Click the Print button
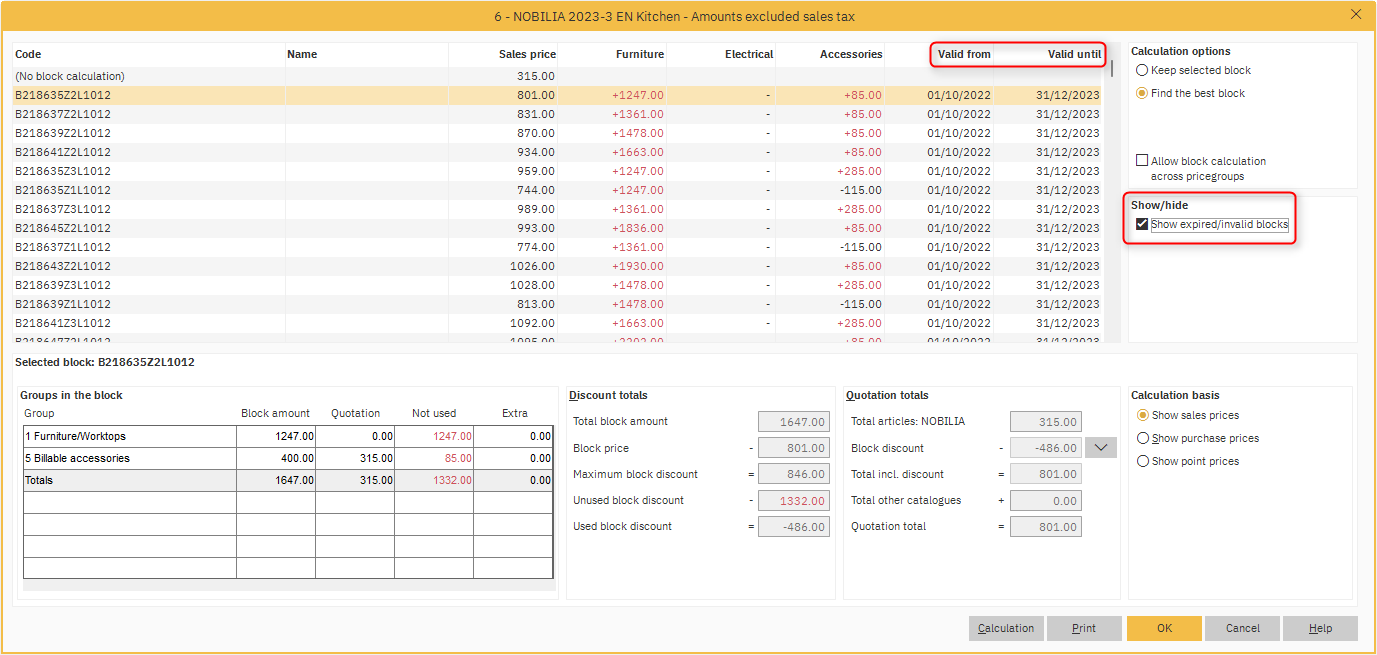This screenshot has height=655, width=1377. point(1084,628)
